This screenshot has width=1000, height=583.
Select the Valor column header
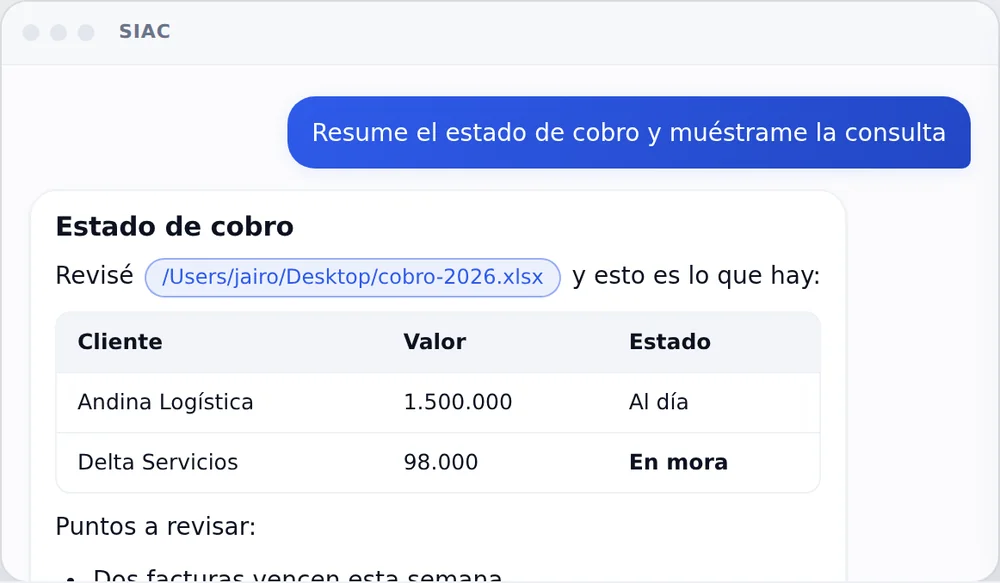[x=434, y=342]
